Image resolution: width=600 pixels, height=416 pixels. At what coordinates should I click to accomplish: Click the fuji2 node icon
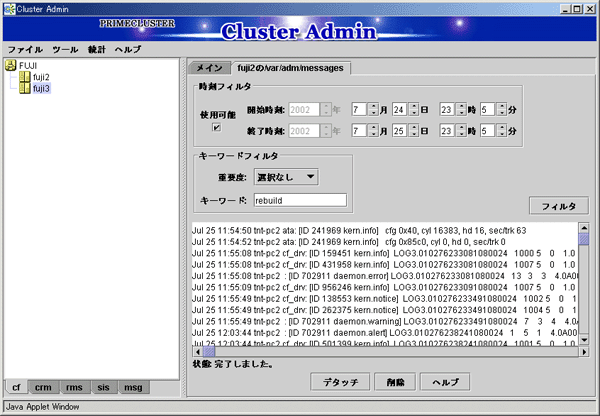coord(25,77)
